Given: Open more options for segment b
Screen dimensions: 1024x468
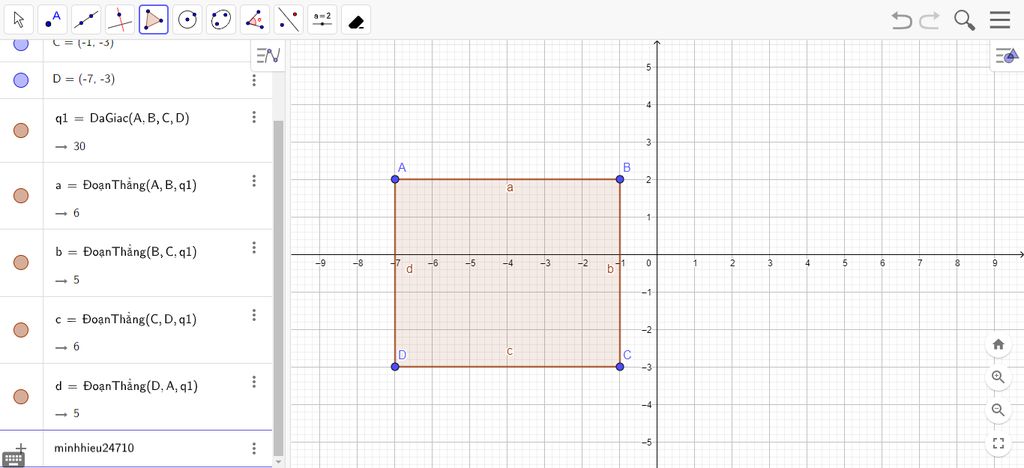Looking at the screenshot, I should click(x=254, y=247).
